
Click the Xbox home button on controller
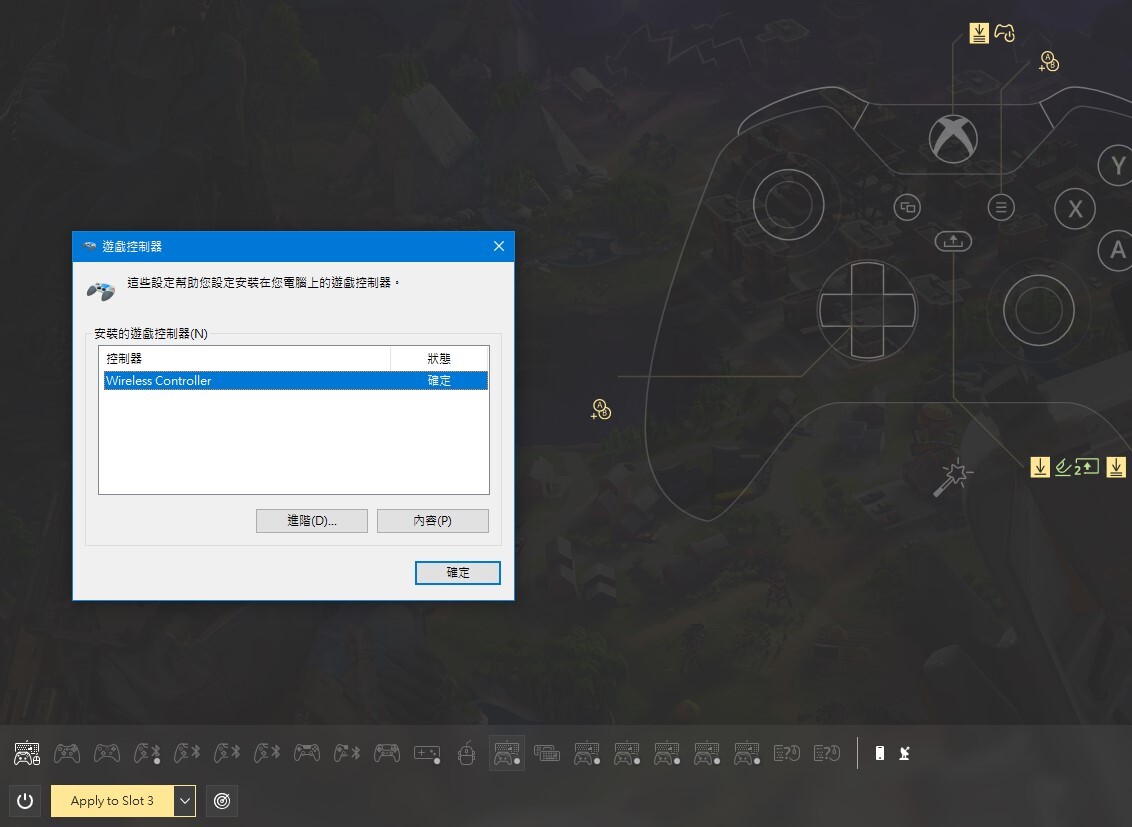pyautogui.click(x=952, y=138)
